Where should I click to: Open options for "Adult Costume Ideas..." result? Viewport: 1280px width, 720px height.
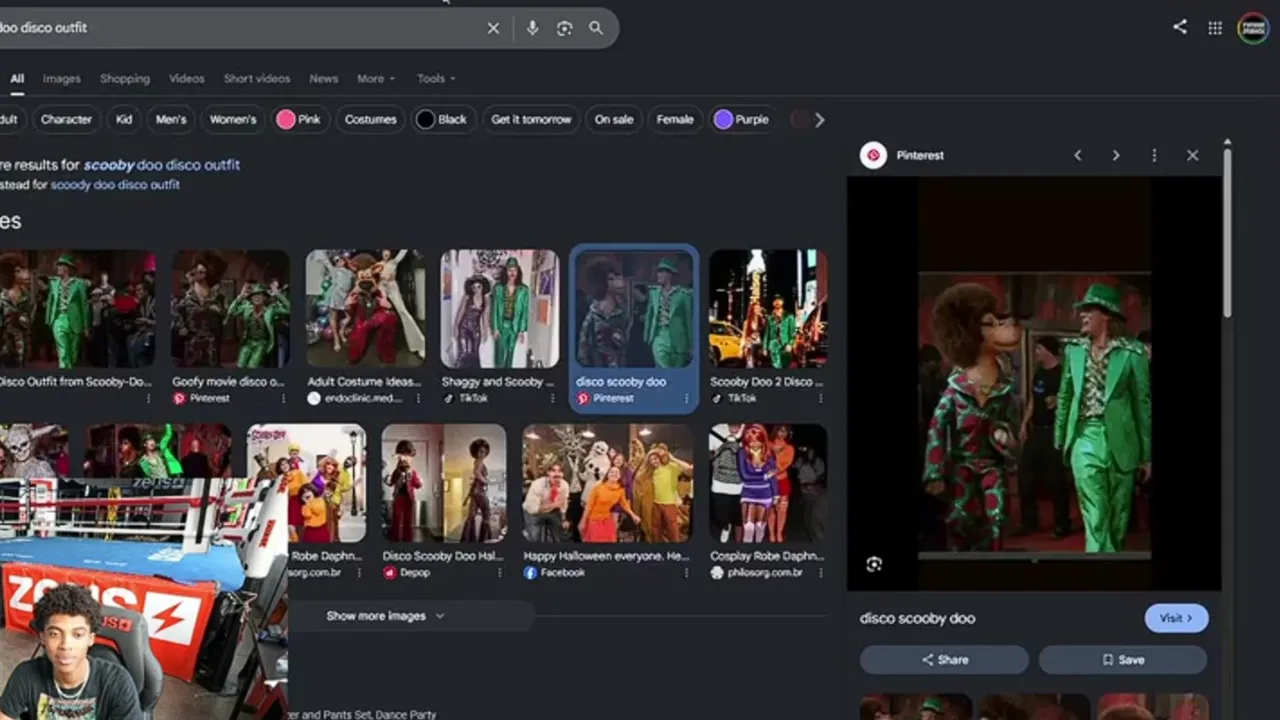coord(418,398)
